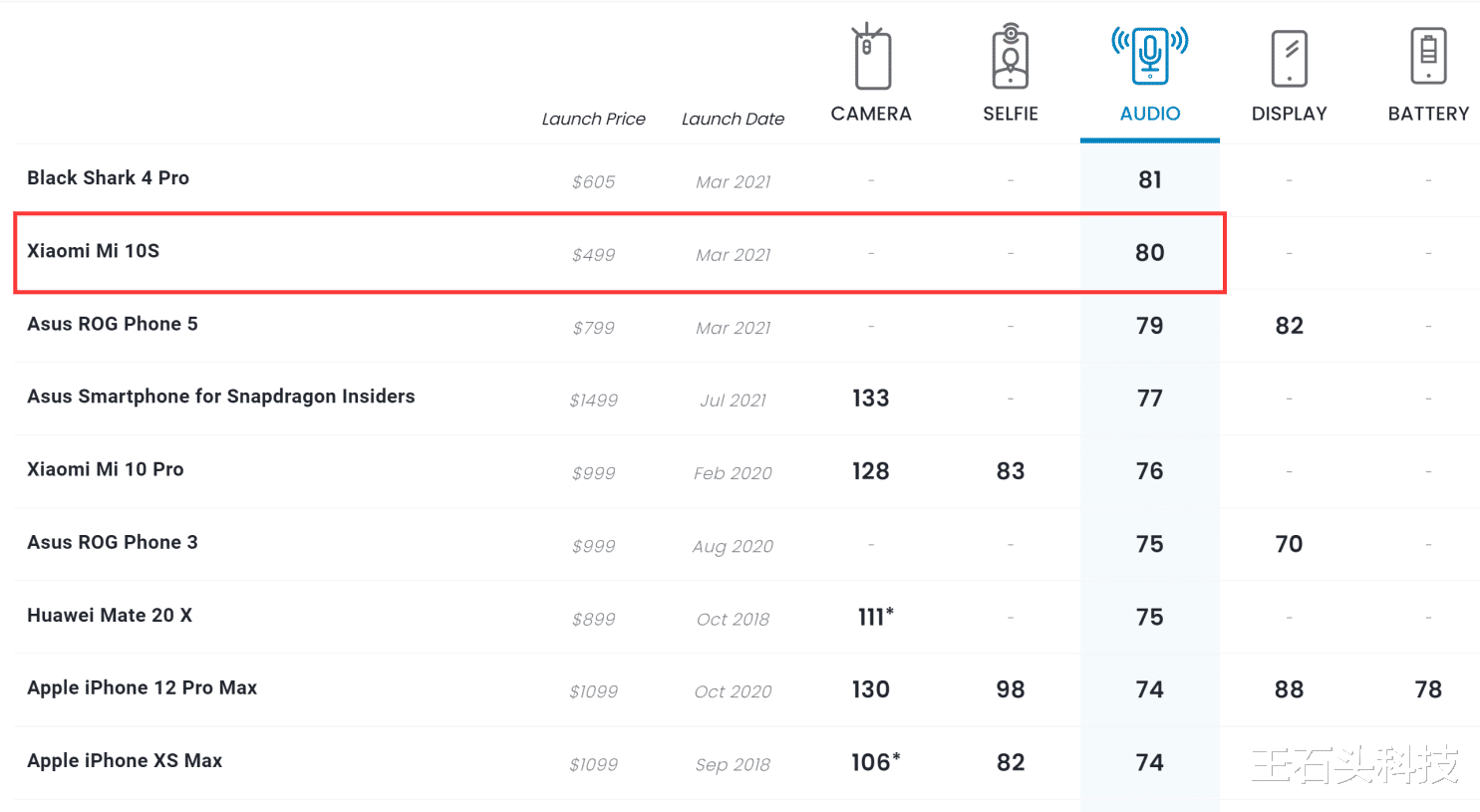The width and height of the screenshot is (1480, 812).
Task: Switch to the SELFIE tab label
Action: pyautogui.click(x=1011, y=114)
